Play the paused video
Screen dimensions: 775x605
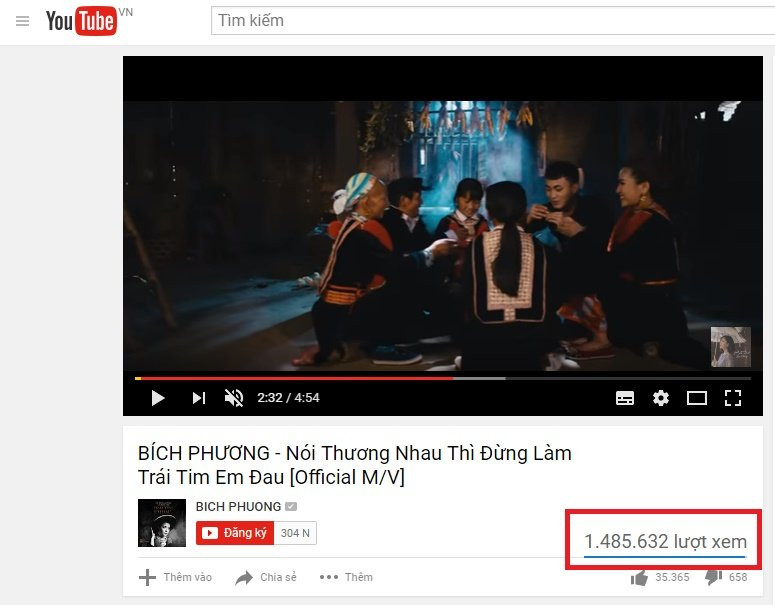[x=158, y=398]
